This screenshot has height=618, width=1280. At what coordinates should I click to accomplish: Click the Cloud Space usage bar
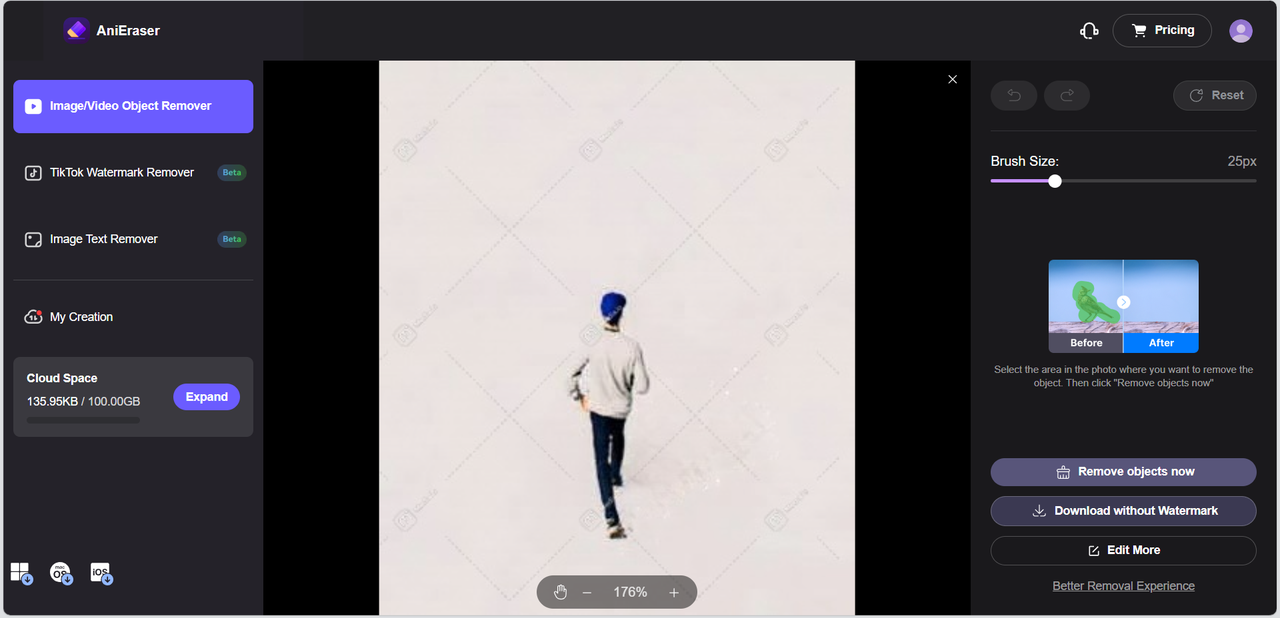coord(83,420)
